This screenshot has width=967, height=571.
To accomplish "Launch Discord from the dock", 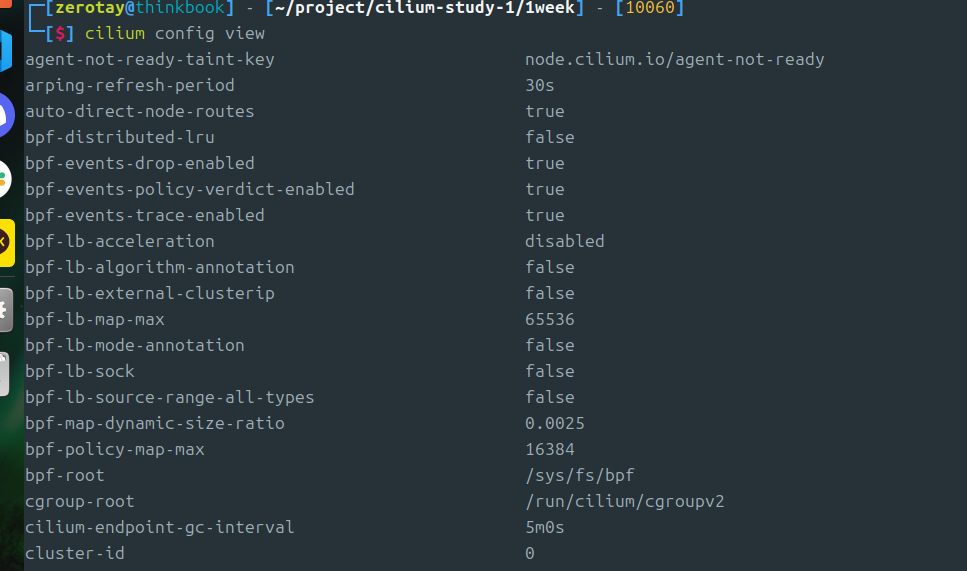I will (6, 115).
